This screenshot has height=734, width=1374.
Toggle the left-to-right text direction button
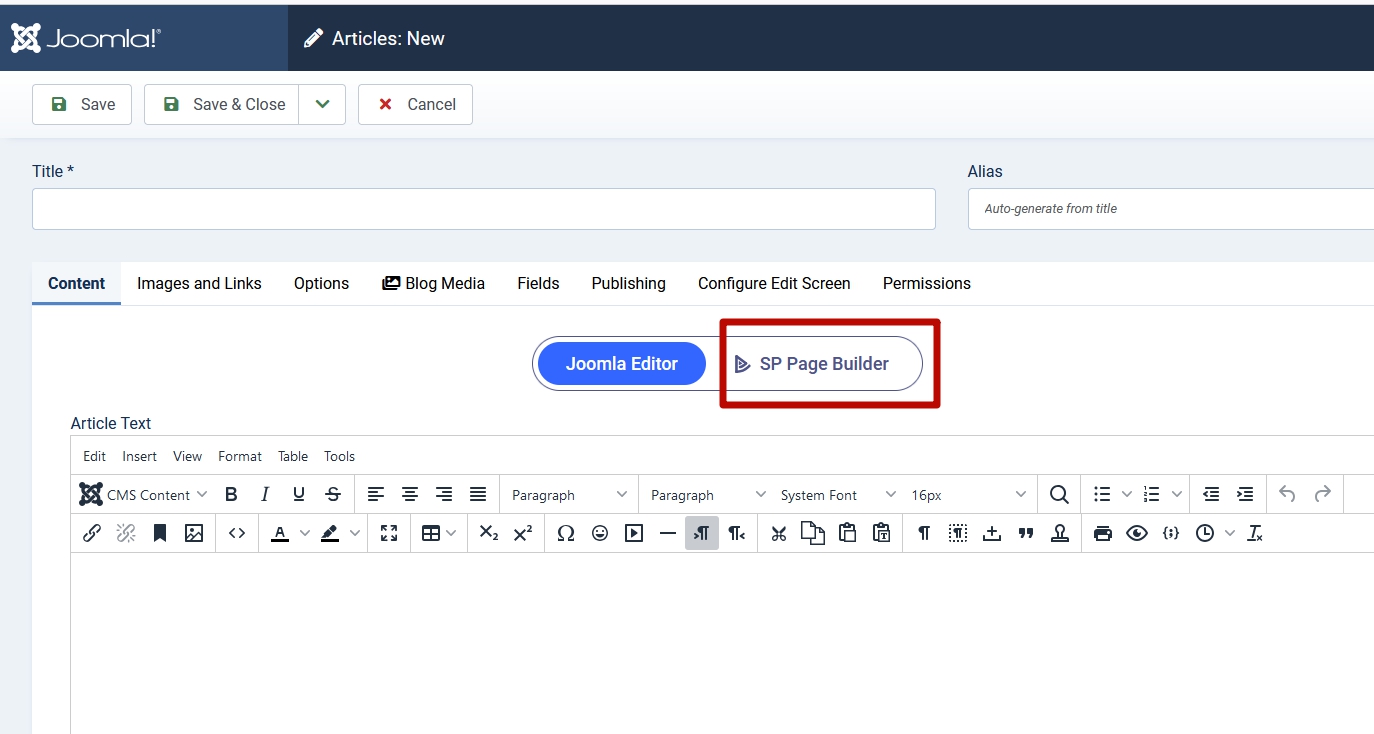(702, 533)
